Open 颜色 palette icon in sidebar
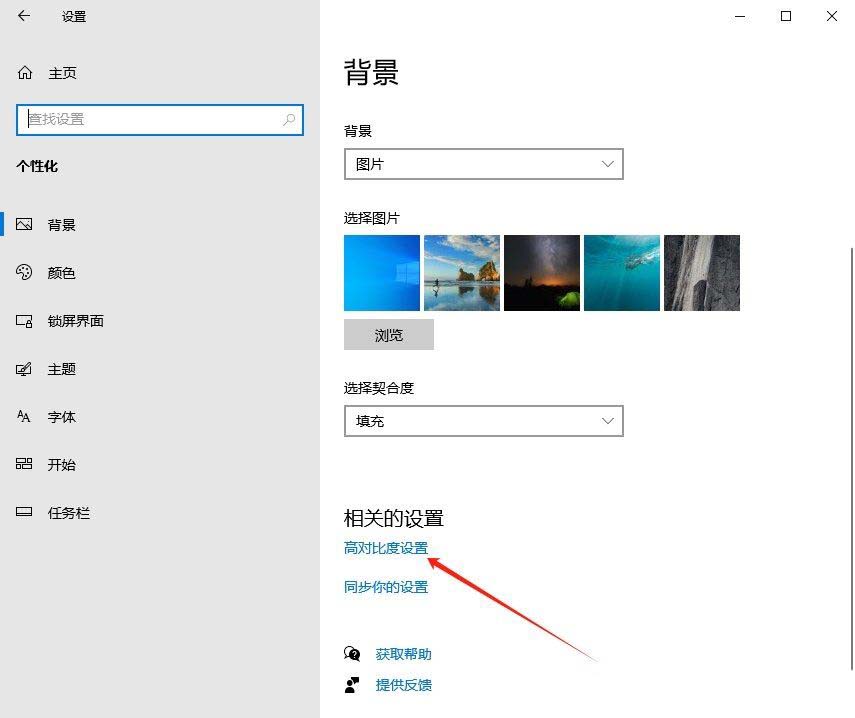 point(25,273)
